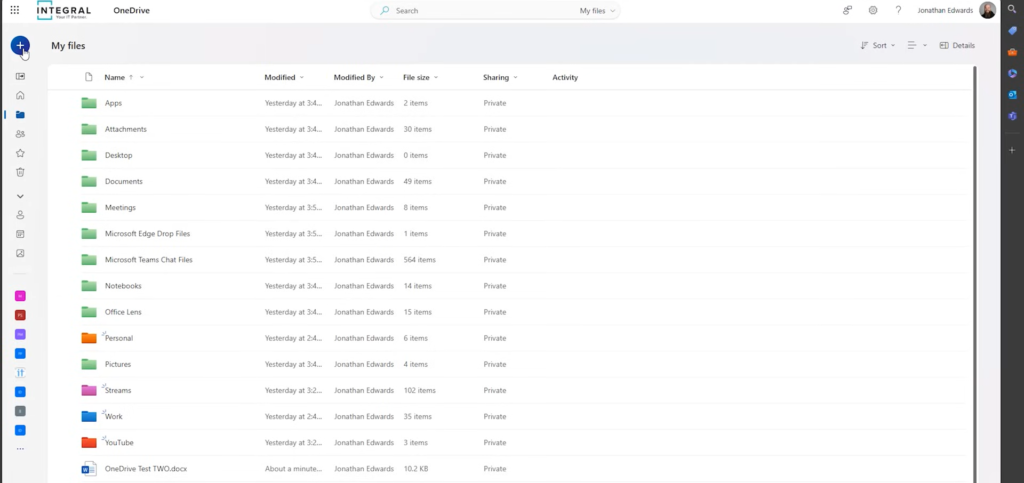
Task: Open the red YouTube folder
Action: 119,443
